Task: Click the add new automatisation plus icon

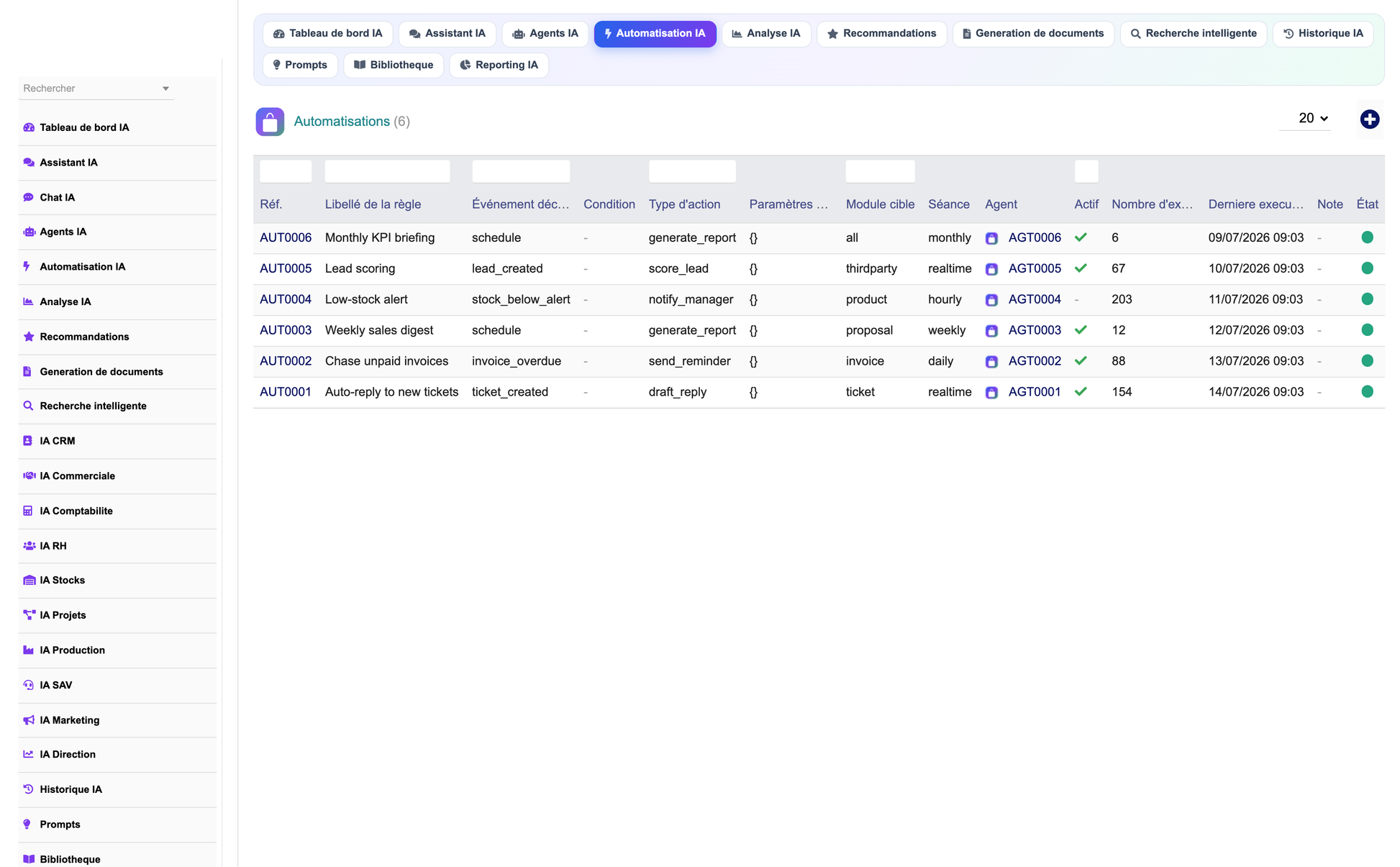Action: [1369, 119]
